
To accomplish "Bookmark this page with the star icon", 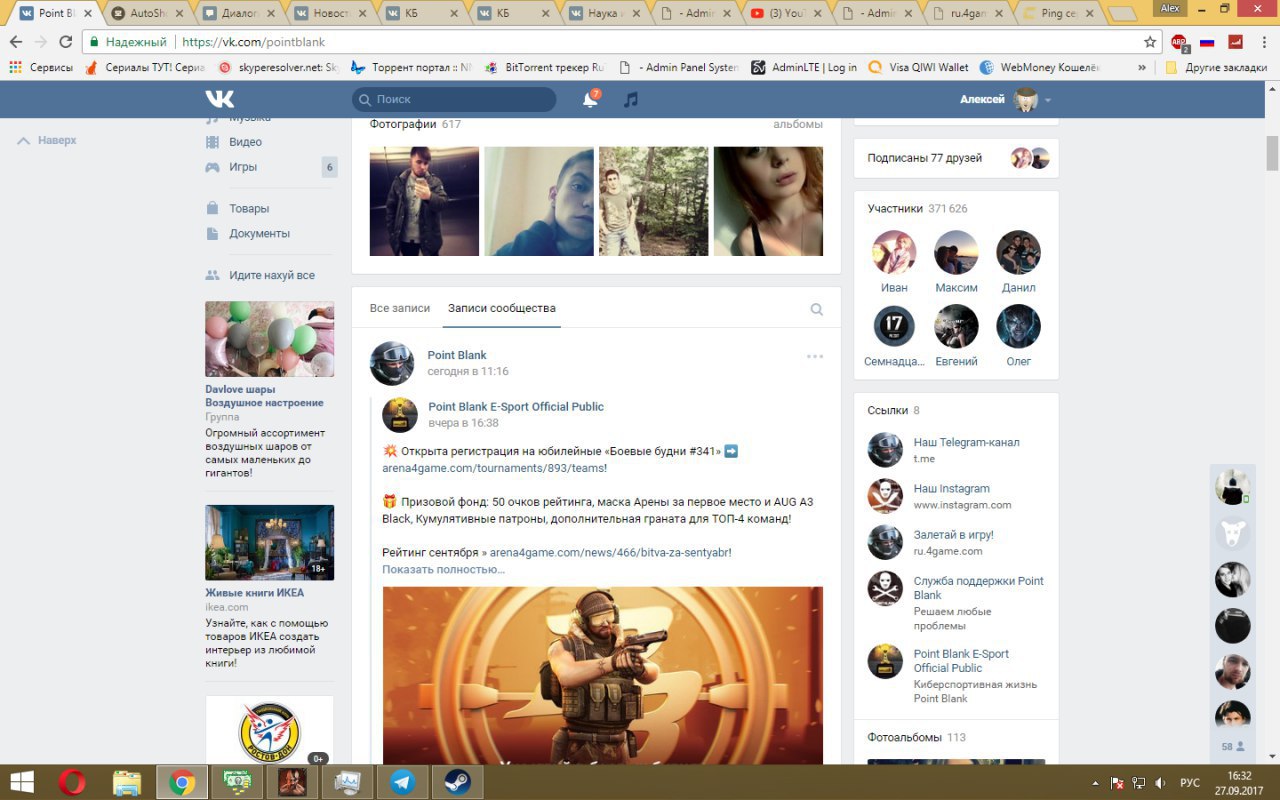I will (1150, 42).
